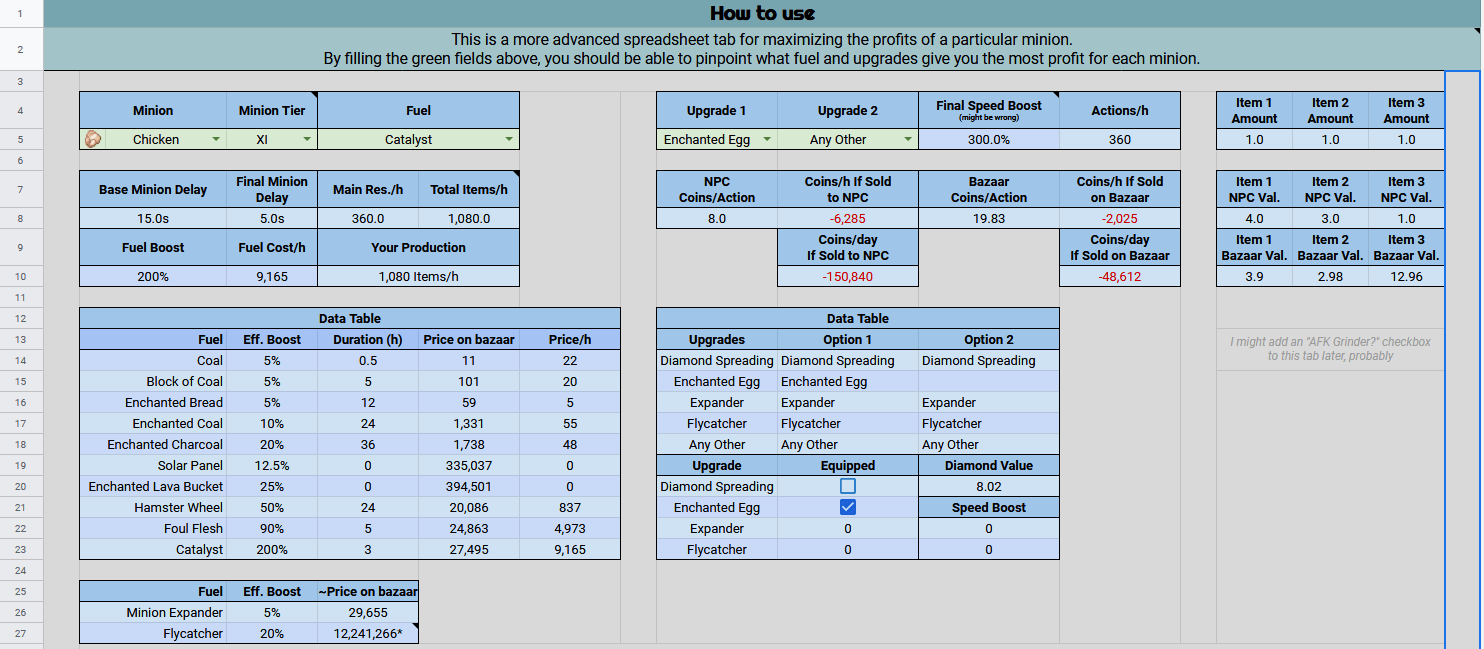Open the Minion Tier dropdown showing XI
1484x649 pixels.
(x=307, y=139)
